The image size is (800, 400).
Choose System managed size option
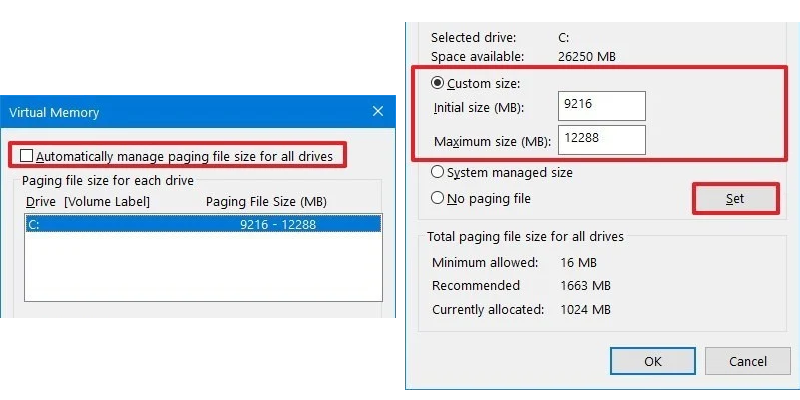[x=437, y=172]
